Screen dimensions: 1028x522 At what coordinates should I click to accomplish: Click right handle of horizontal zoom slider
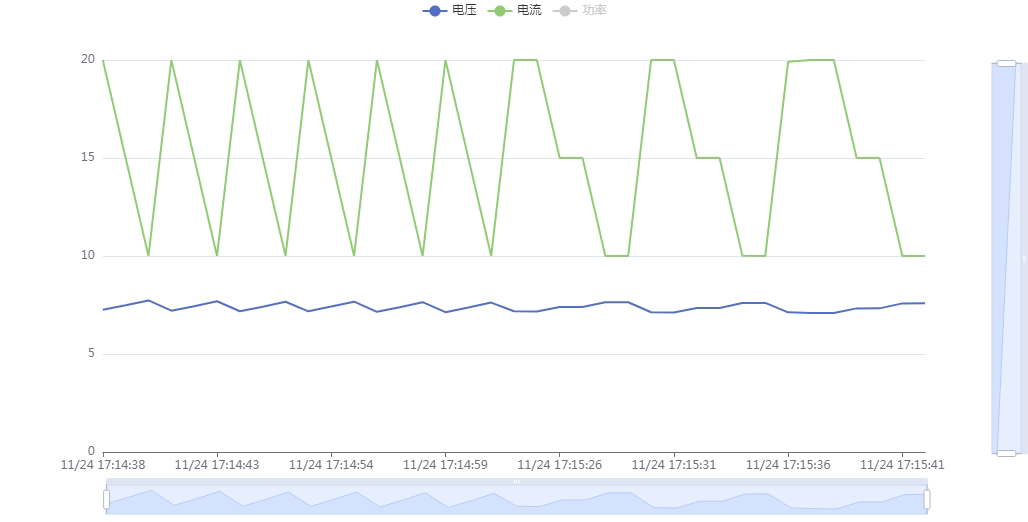(x=927, y=500)
